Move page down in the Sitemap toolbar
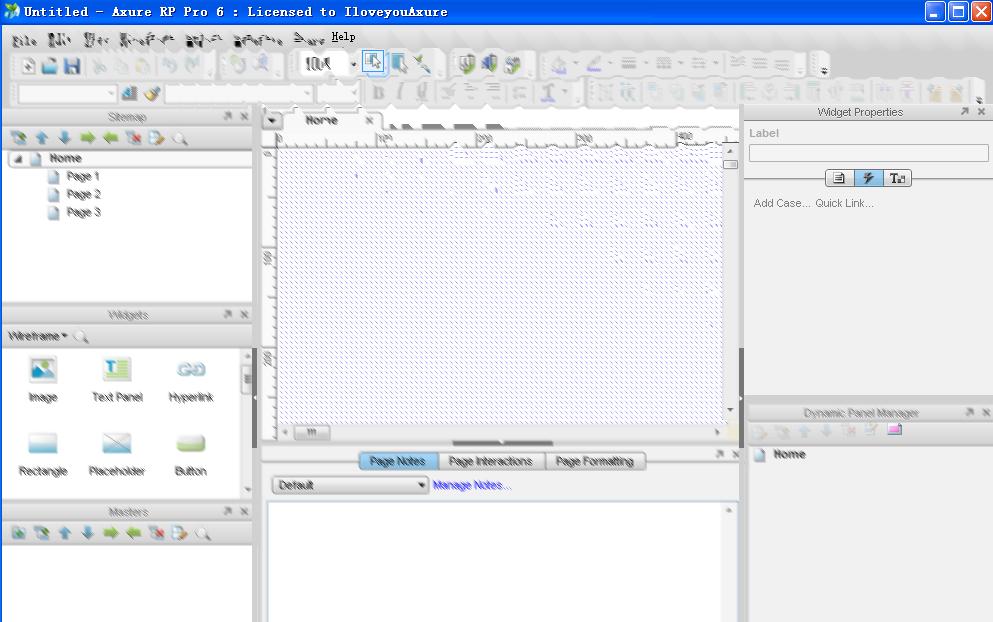Screen dimensions: 993x622 pos(65,138)
